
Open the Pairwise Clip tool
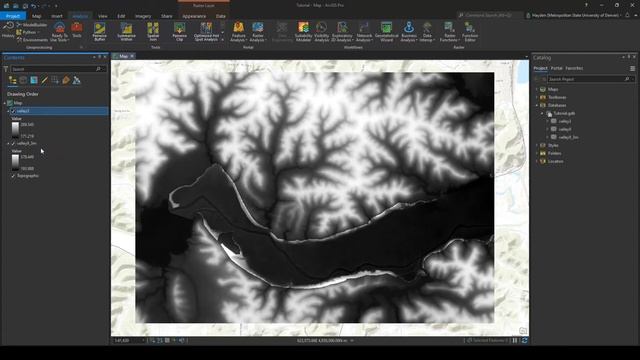[x=180, y=32]
